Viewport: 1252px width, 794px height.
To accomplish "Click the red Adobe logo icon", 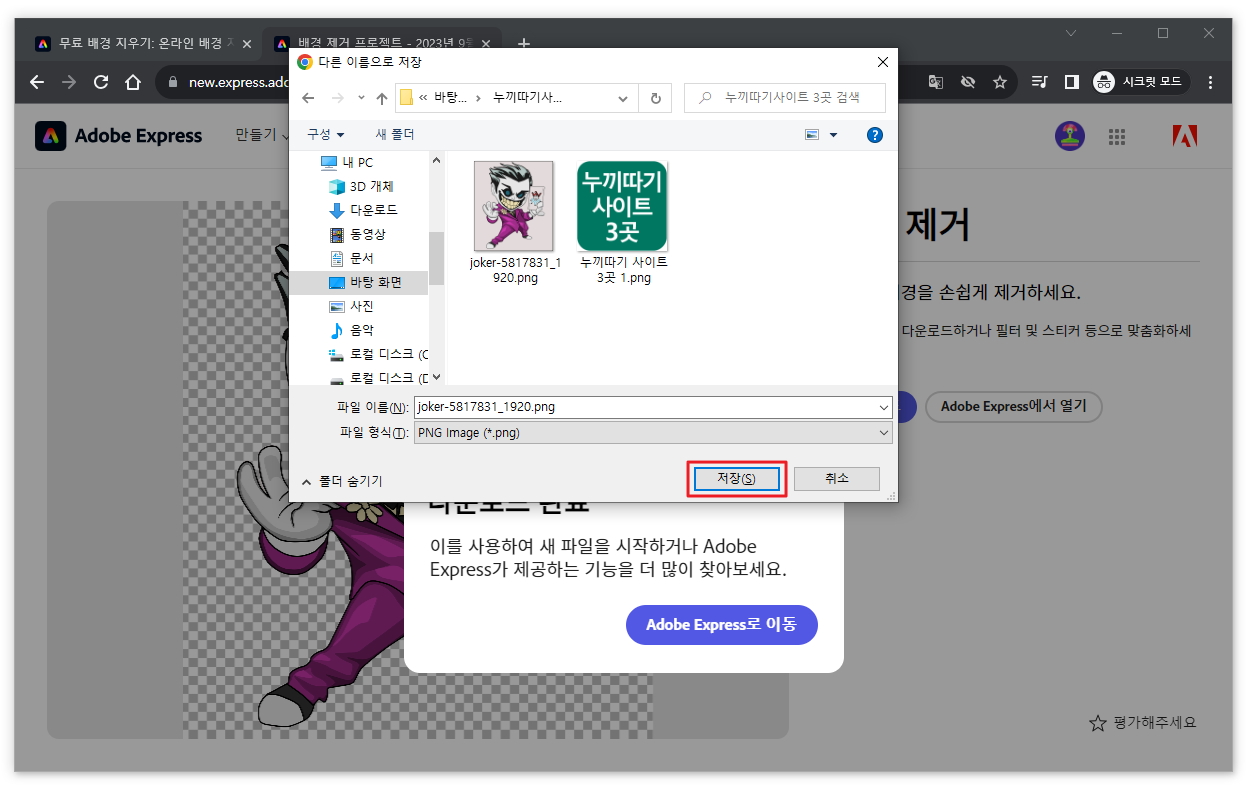I will (1185, 137).
